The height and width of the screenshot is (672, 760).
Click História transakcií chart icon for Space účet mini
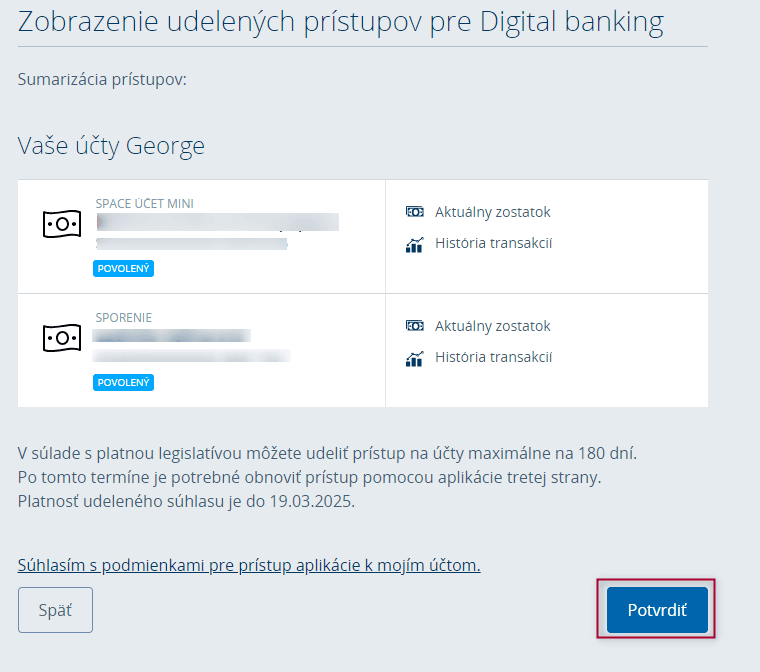coord(414,244)
